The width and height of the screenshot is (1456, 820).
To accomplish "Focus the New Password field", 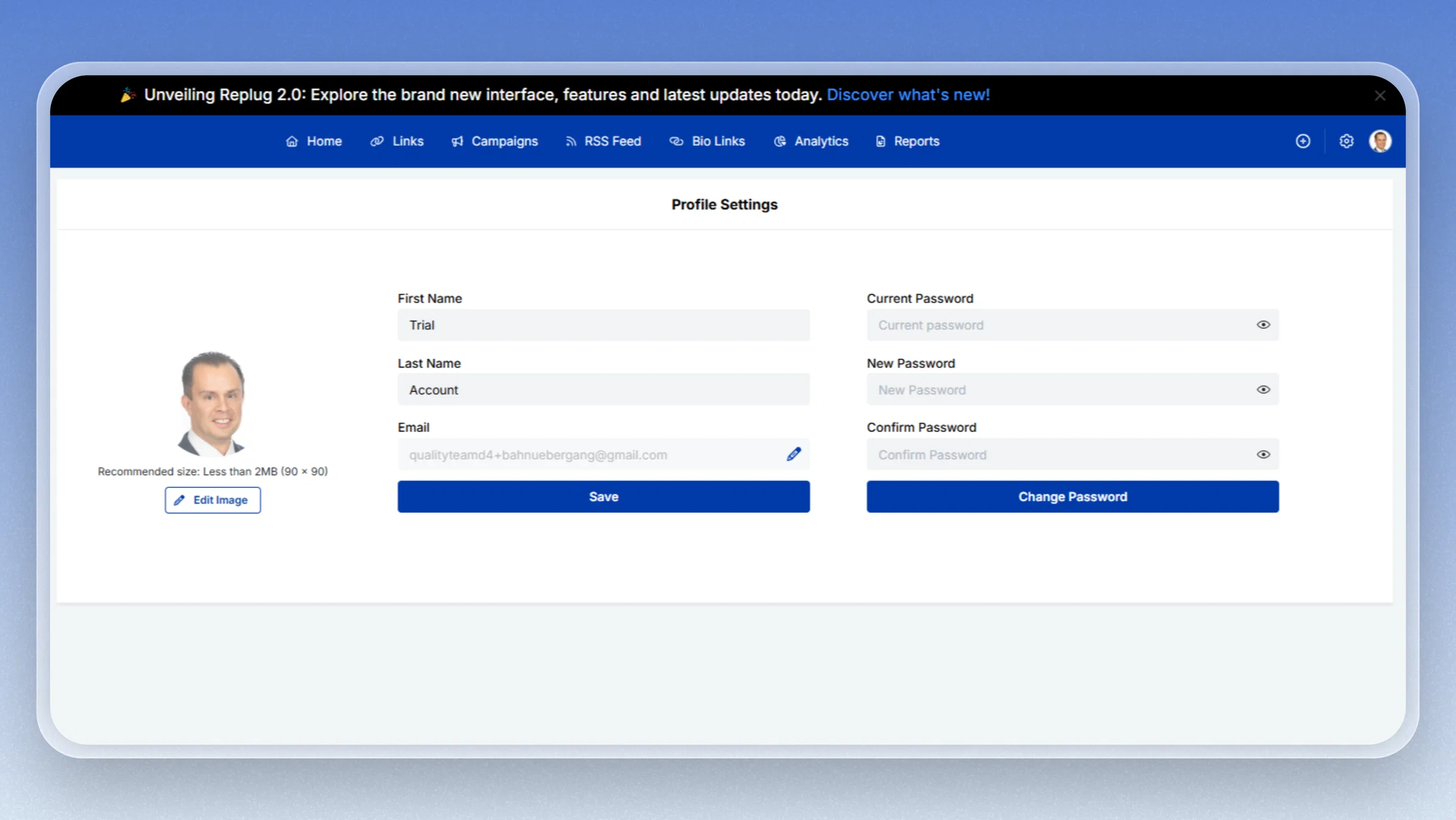I will tap(1072, 390).
